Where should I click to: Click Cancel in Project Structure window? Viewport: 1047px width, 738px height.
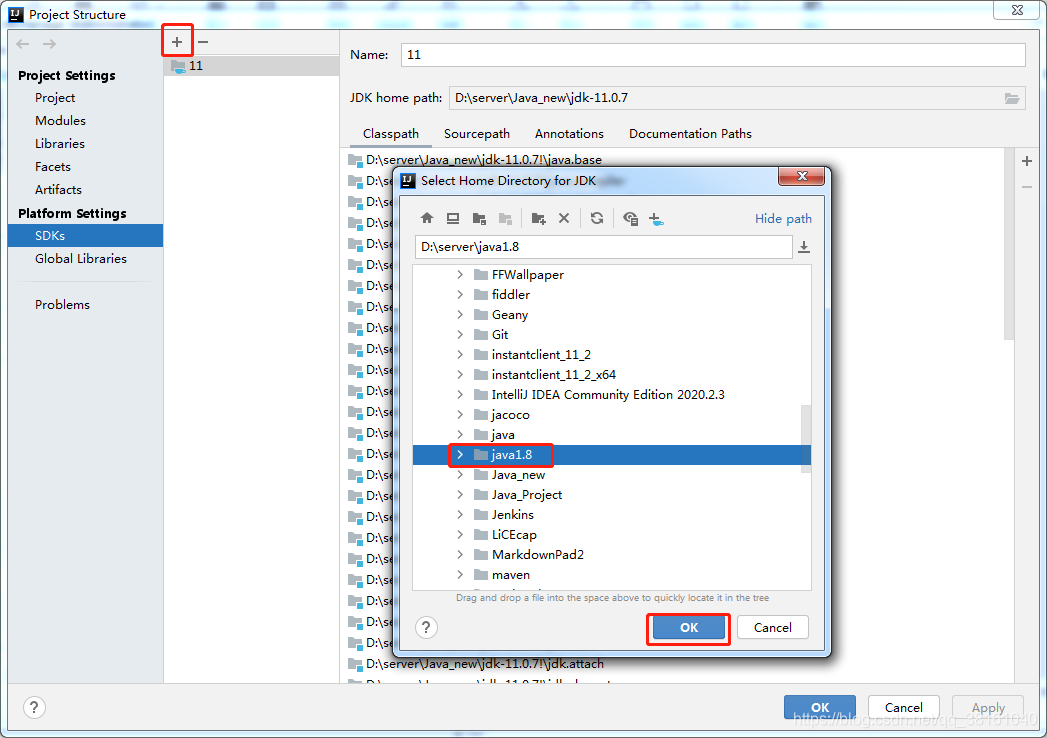coord(903,707)
